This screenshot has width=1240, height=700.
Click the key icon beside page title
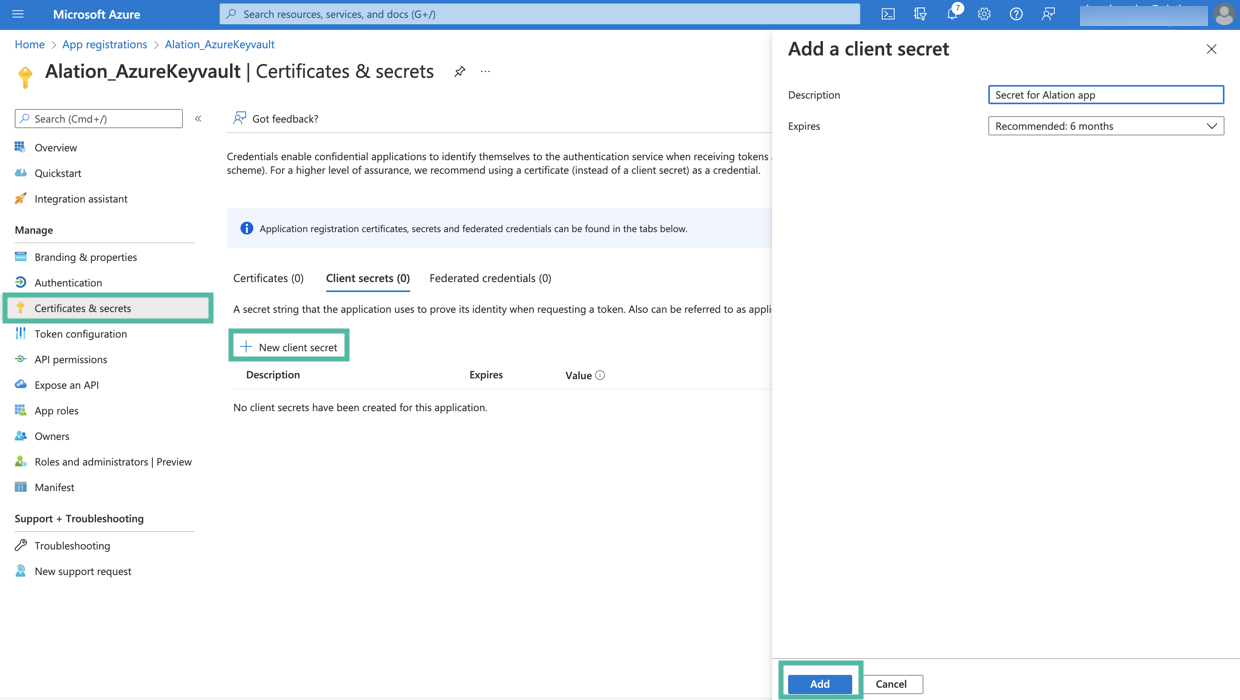click(x=25, y=76)
